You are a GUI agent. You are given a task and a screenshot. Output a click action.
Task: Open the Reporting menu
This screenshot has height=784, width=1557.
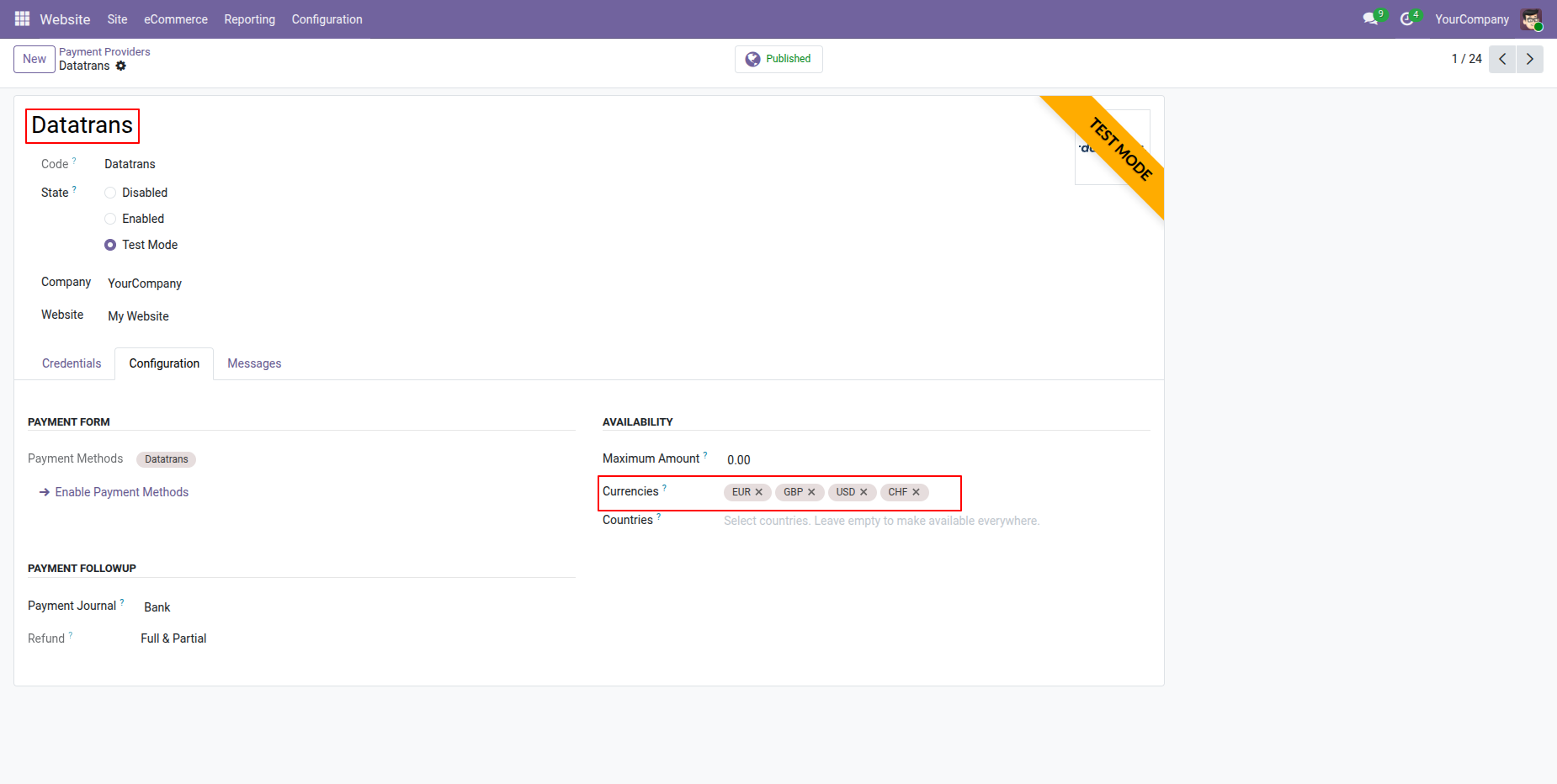[249, 19]
